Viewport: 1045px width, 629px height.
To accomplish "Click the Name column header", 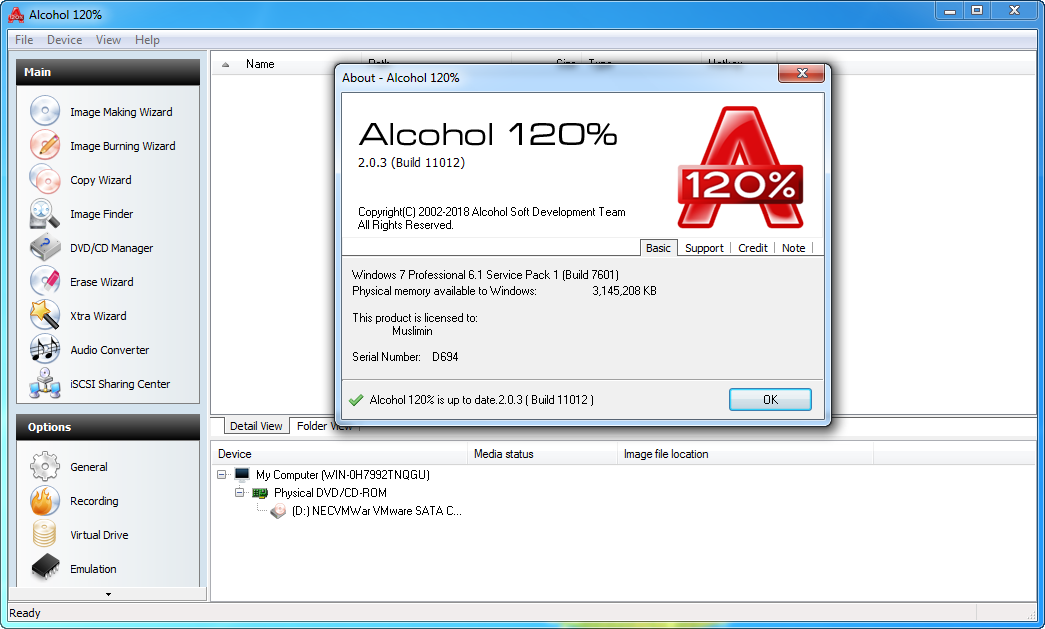I will pyautogui.click(x=260, y=64).
